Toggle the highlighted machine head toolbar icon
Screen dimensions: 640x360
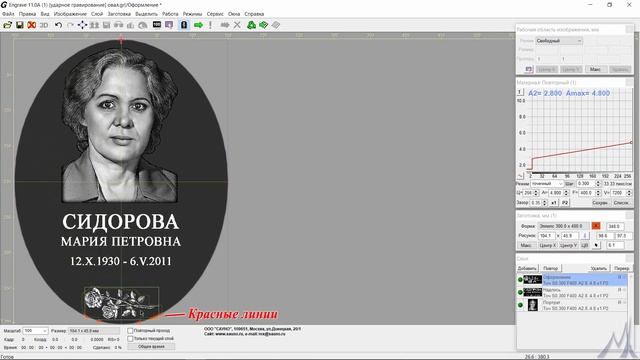[184, 25]
